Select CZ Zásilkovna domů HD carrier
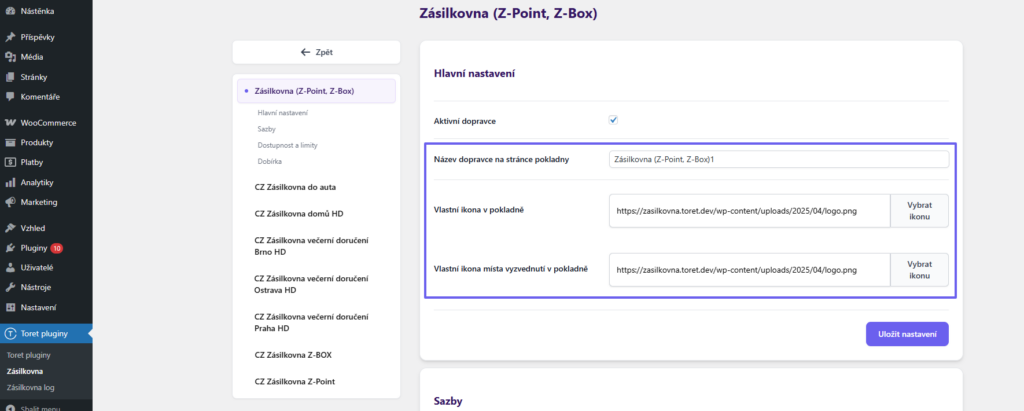 pyautogui.click(x=299, y=214)
